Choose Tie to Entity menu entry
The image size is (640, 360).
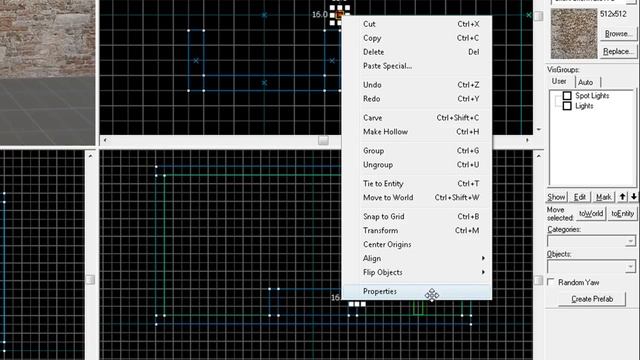click(x=417, y=184)
